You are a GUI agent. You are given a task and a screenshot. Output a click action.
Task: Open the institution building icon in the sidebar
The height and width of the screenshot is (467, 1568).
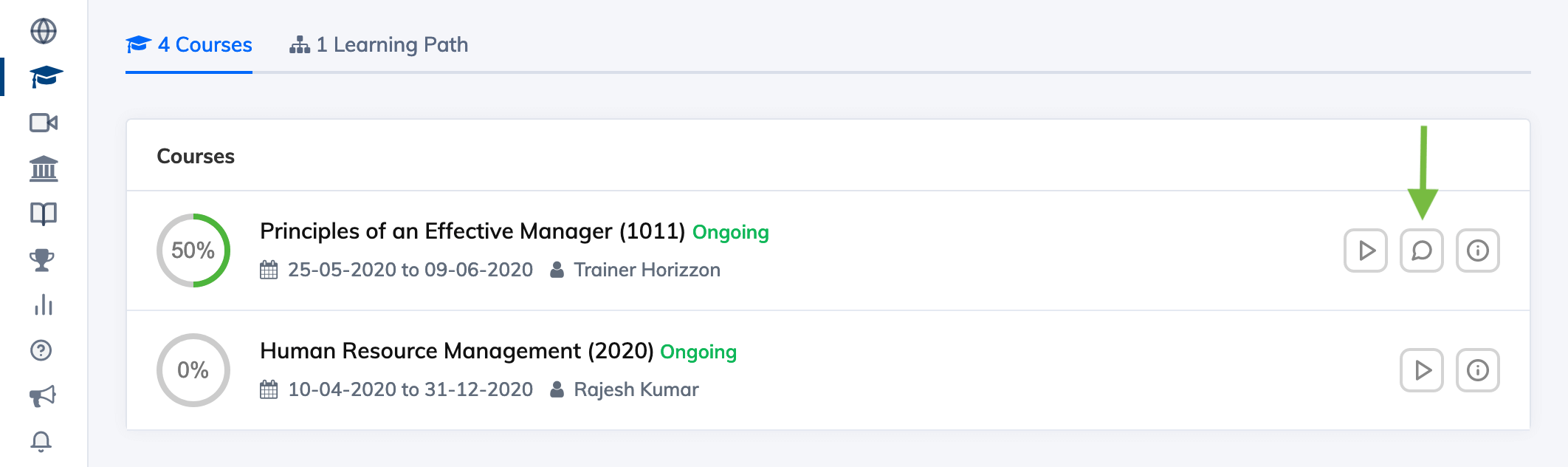click(x=44, y=168)
